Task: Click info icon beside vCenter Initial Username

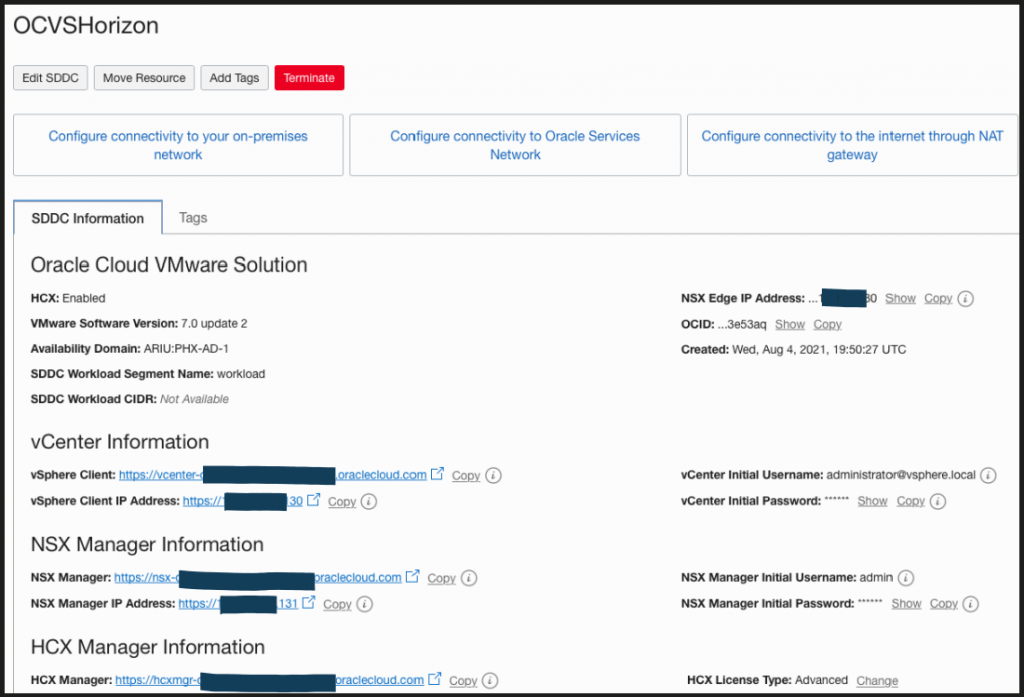Action: [x=988, y=475]
